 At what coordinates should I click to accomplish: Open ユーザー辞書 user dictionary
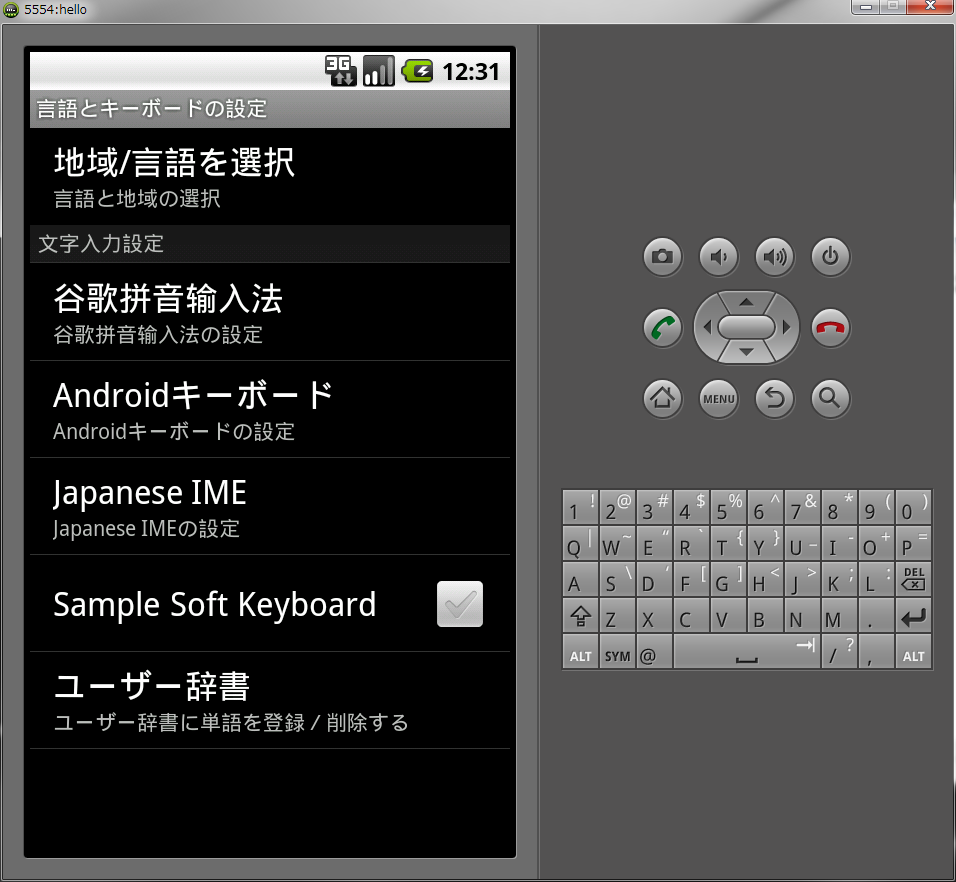coord(270,700)
